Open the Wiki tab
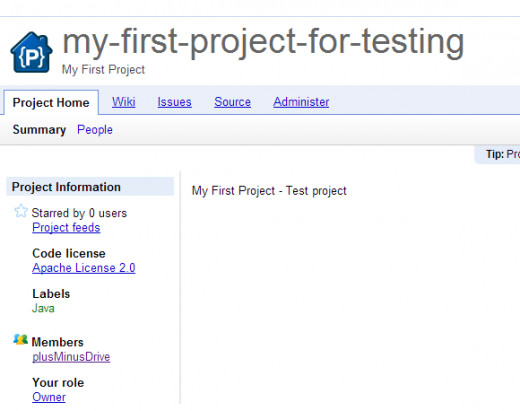 pos(124,102)
